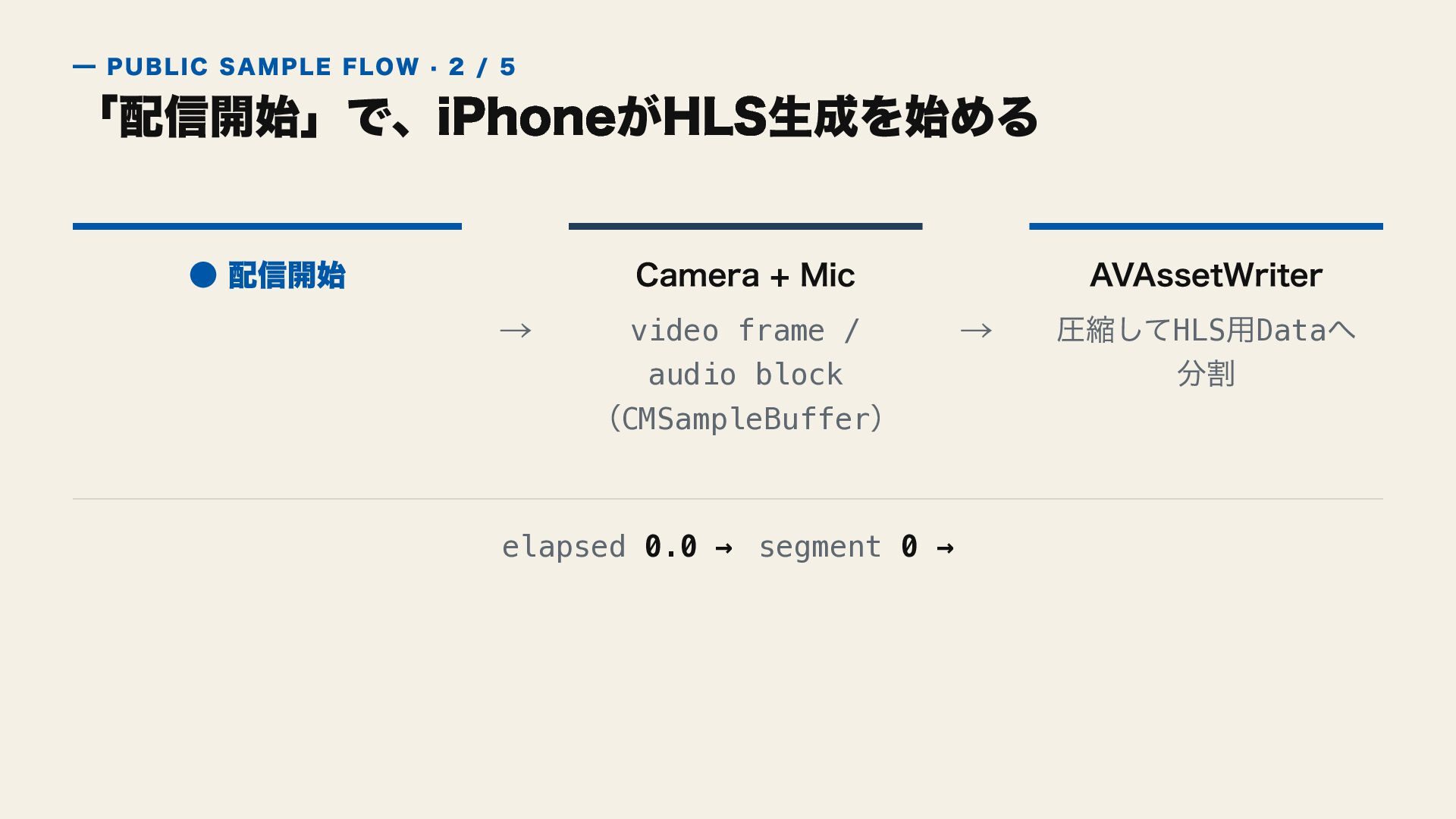
Task: Click the arrow pointing to AVAssetWriter
Action: [x=976, y=331]
